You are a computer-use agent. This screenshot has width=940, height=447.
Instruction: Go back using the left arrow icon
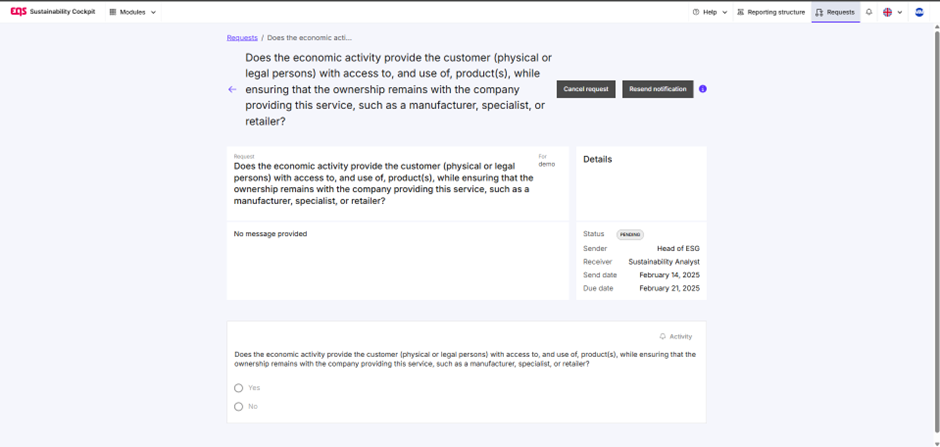tap(233, 89)
